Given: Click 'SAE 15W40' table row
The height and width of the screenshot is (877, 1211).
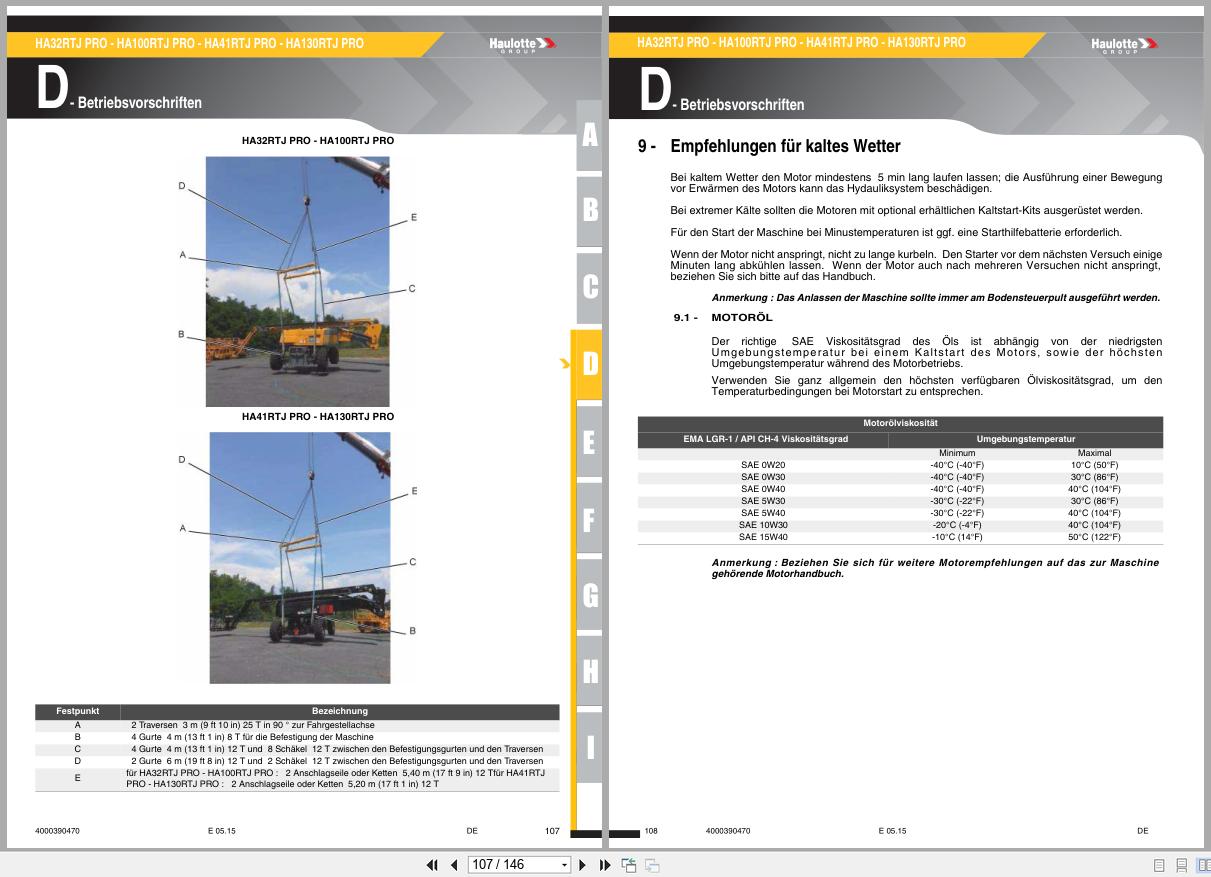Looking at the screenshot, I should click(x=900, y=537).
